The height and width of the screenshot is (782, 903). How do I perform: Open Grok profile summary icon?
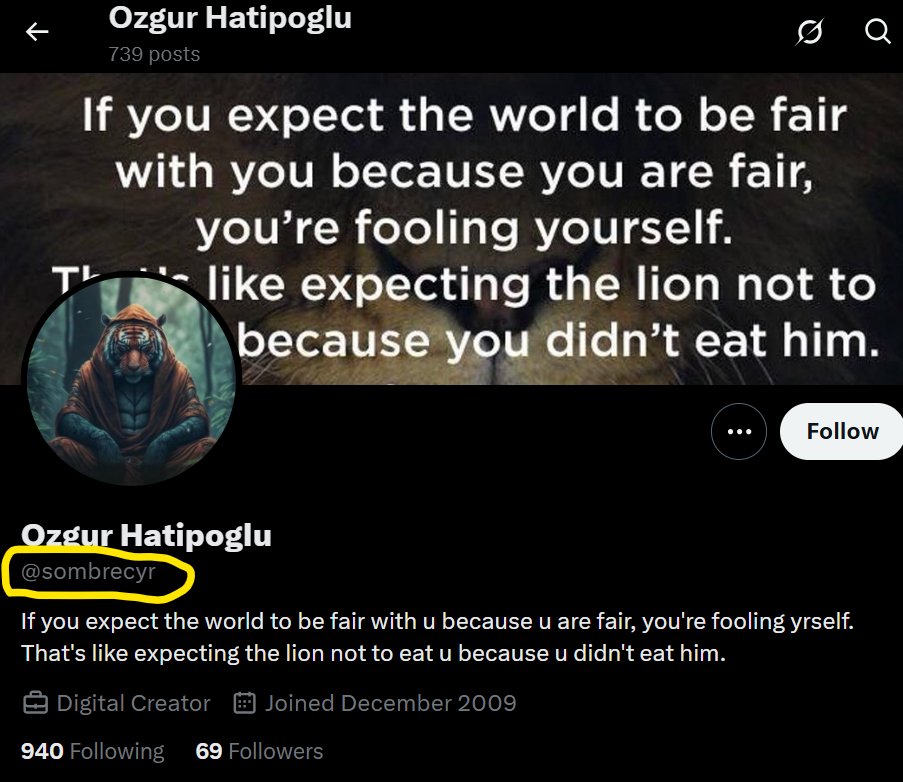point(810,32)
